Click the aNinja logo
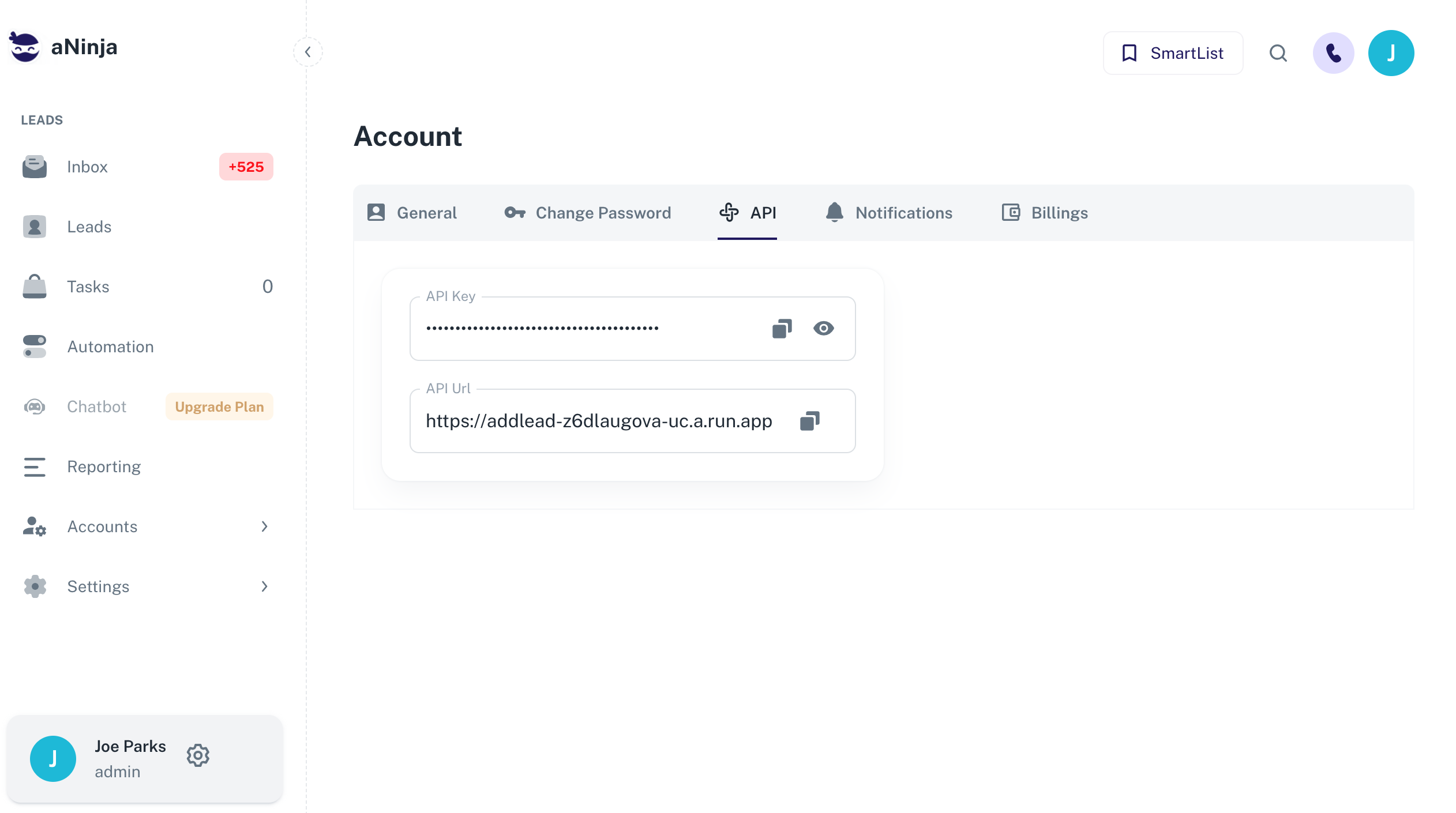Screen dimensions: 1456x813 (x=63, y=47)
